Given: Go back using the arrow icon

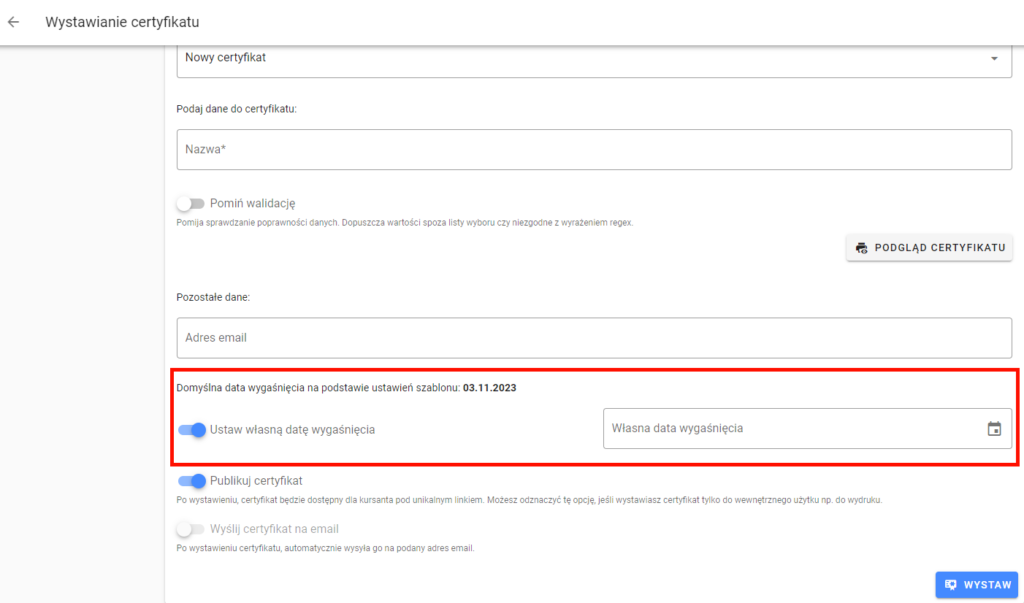Looking at the screenshot, I should pyautogui.click(x=14, y=22).
